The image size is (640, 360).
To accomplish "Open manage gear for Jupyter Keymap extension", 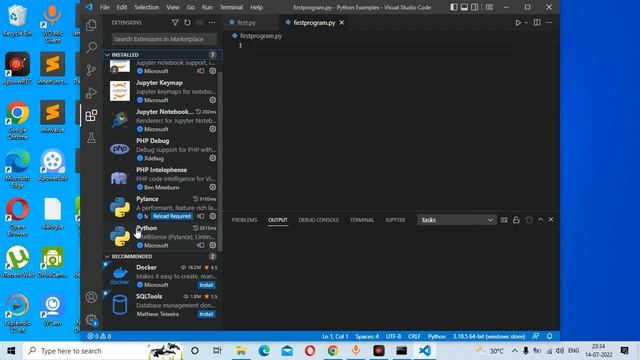I will (213, 100).
